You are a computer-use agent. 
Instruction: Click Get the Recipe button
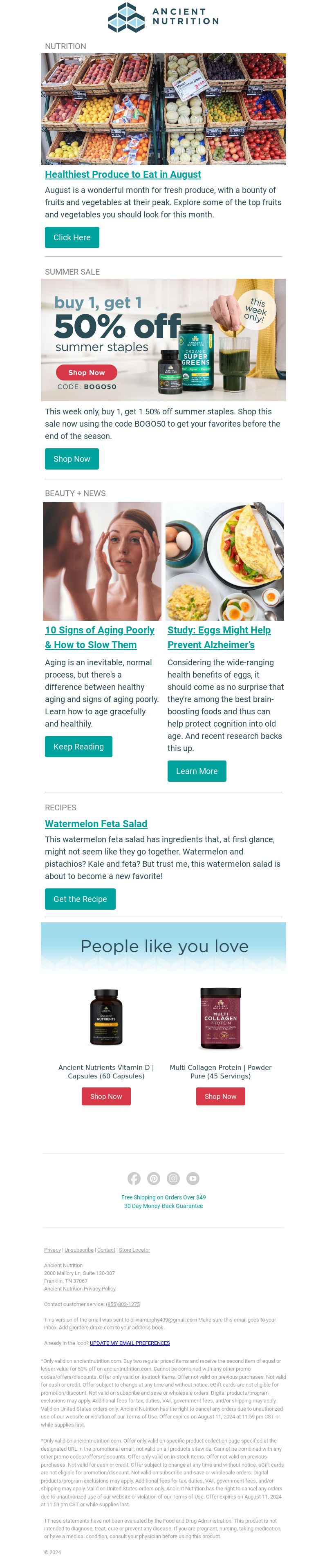coord(80,899)
